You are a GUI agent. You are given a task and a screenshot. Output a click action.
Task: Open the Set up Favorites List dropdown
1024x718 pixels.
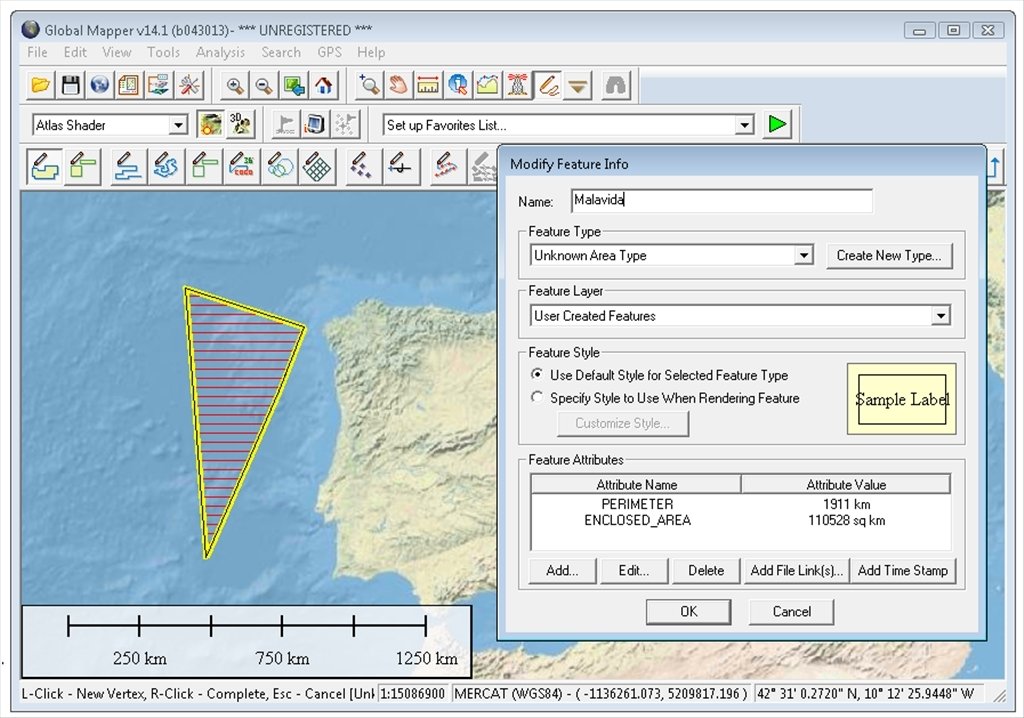744,125
